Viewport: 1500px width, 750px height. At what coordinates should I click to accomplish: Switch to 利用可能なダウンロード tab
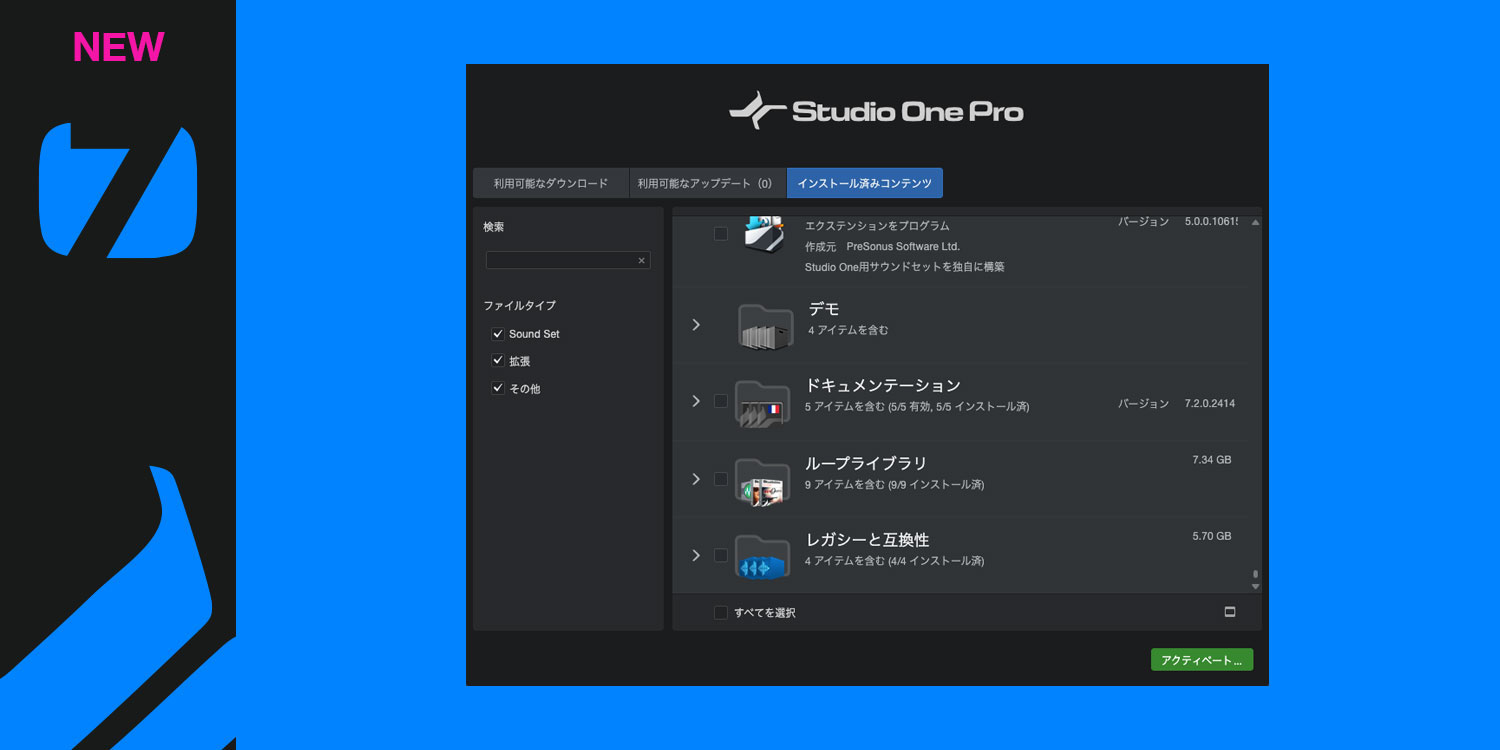tap(551, 183)
